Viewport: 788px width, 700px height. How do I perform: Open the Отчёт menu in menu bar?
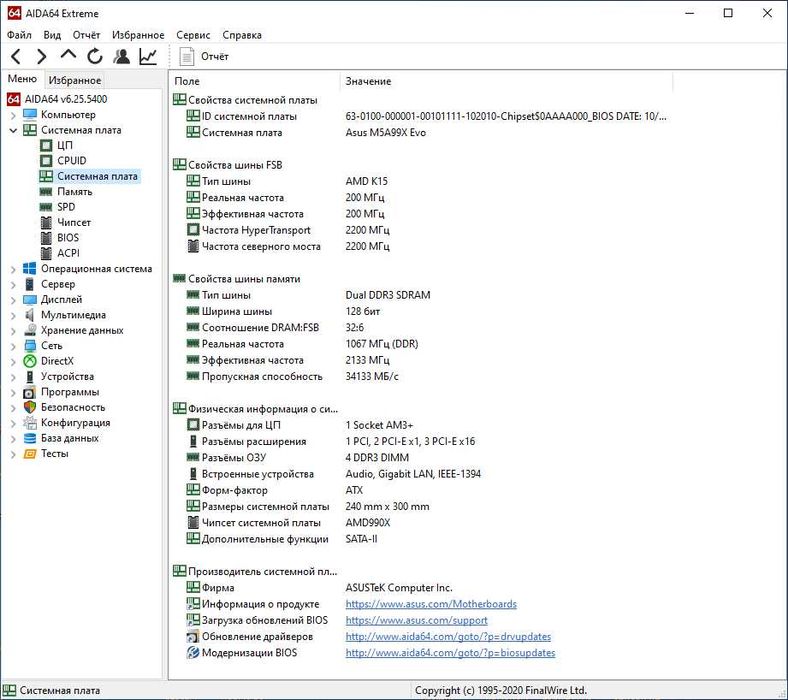click(x=86, y=35)
